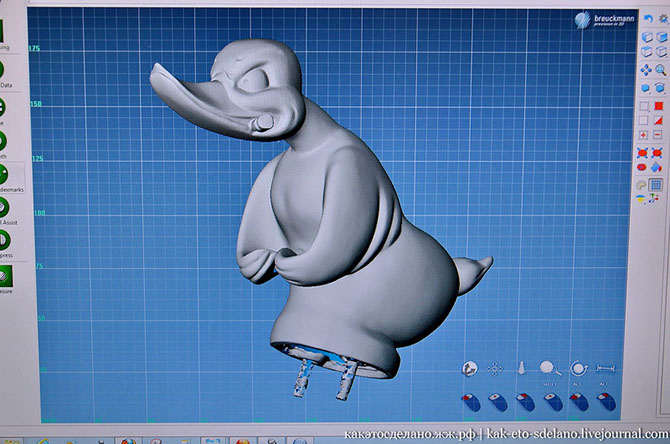
Task: Click the zoom magnifier navigation icon
Action: click(550, 368)
